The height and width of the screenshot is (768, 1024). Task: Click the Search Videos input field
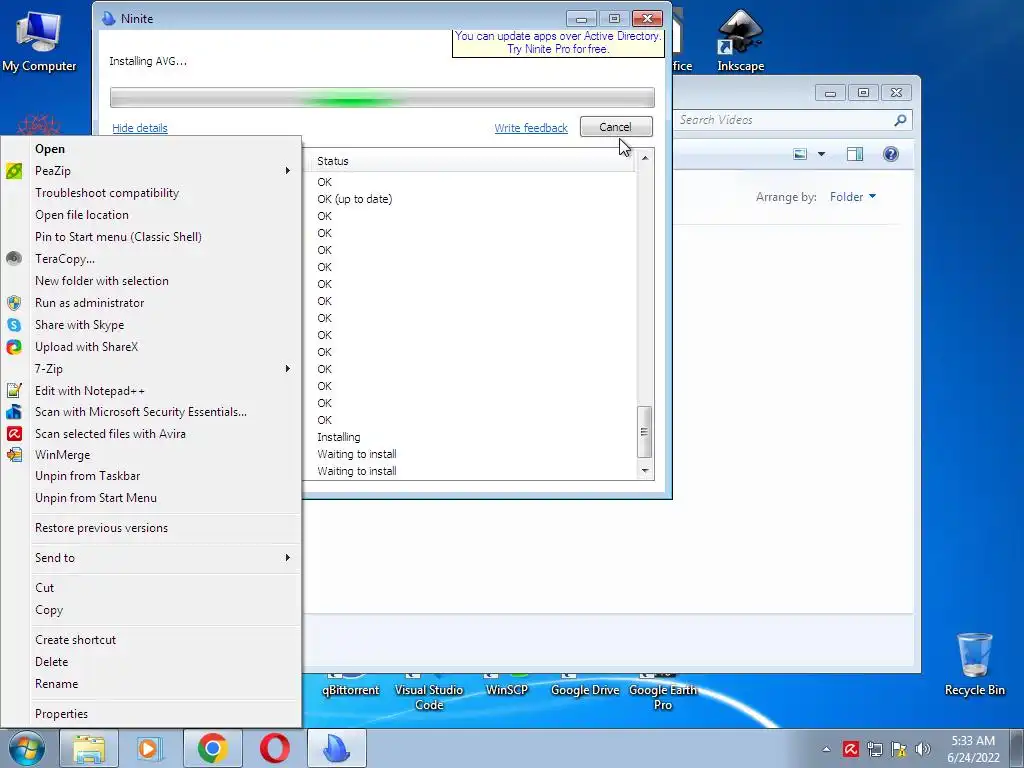coord(784,120)
